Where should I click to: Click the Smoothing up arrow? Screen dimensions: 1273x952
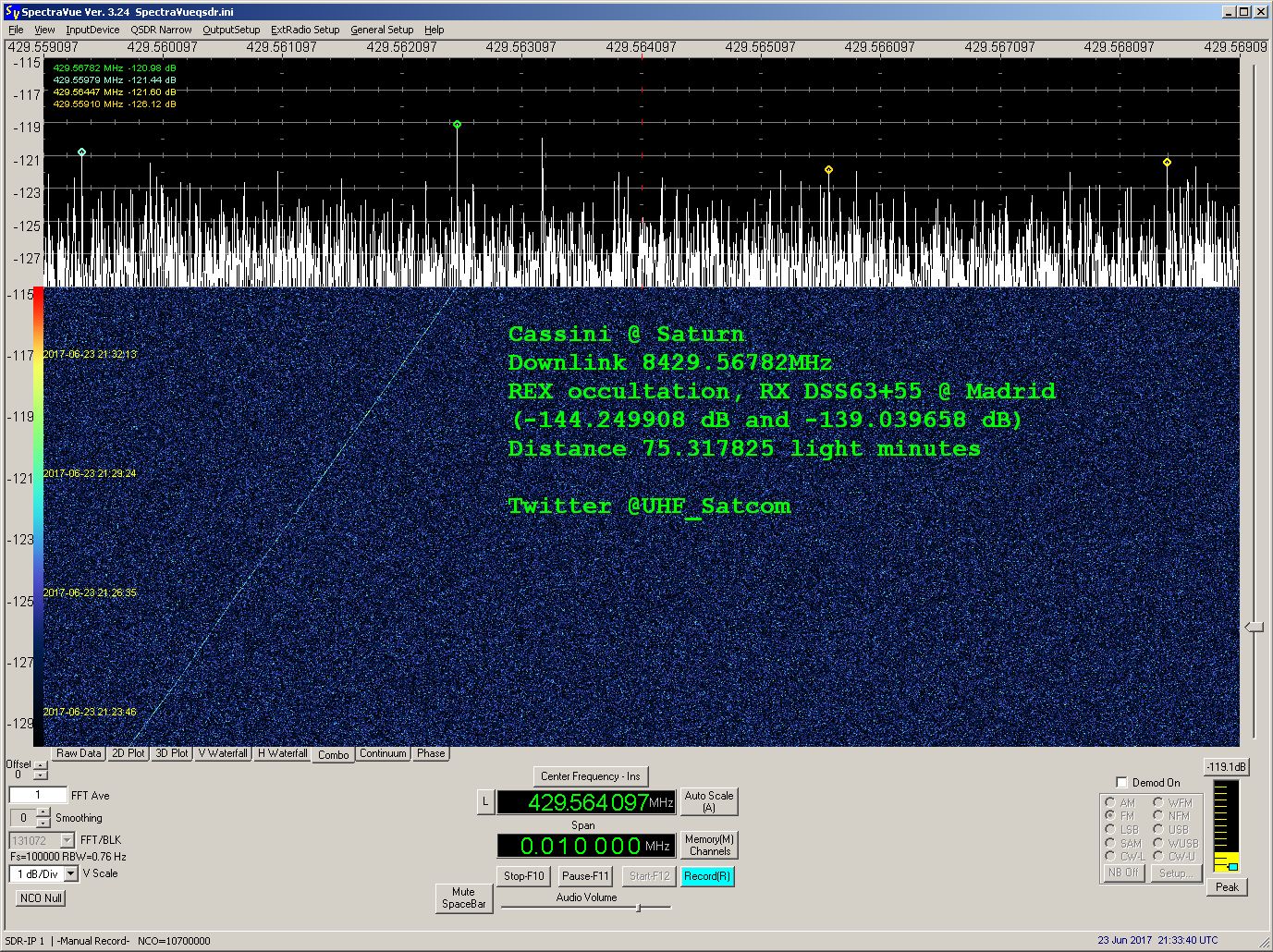click(x=43, y=812)
